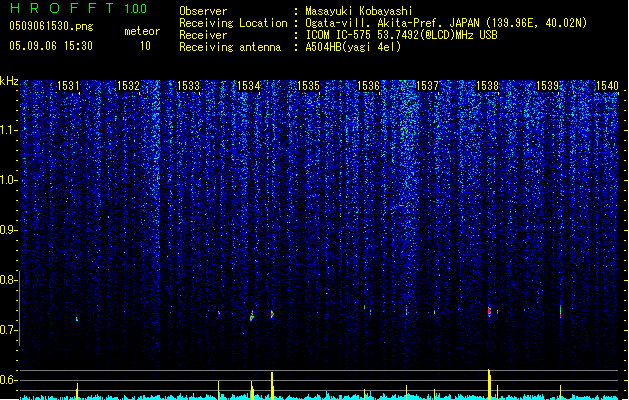Image resolution: width=629 pixels, height=400 pixels.
Task: Click the vertical echo just after 1539
Action: (x=560, y=312)
